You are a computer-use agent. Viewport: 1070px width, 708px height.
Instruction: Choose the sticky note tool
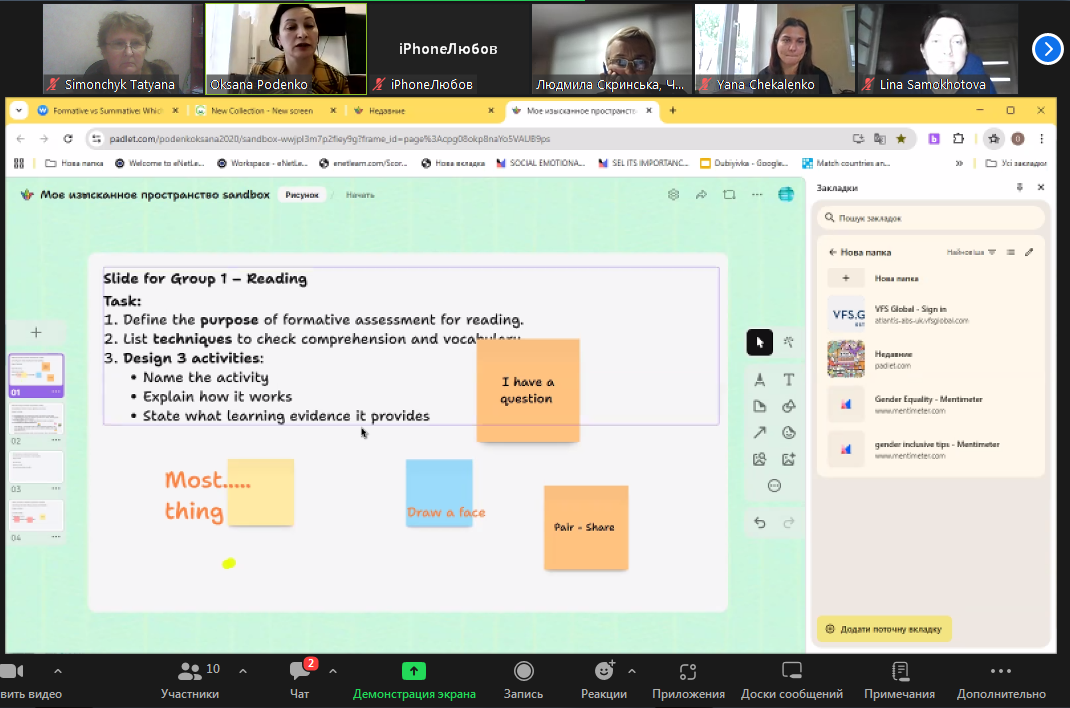(760, 406)
